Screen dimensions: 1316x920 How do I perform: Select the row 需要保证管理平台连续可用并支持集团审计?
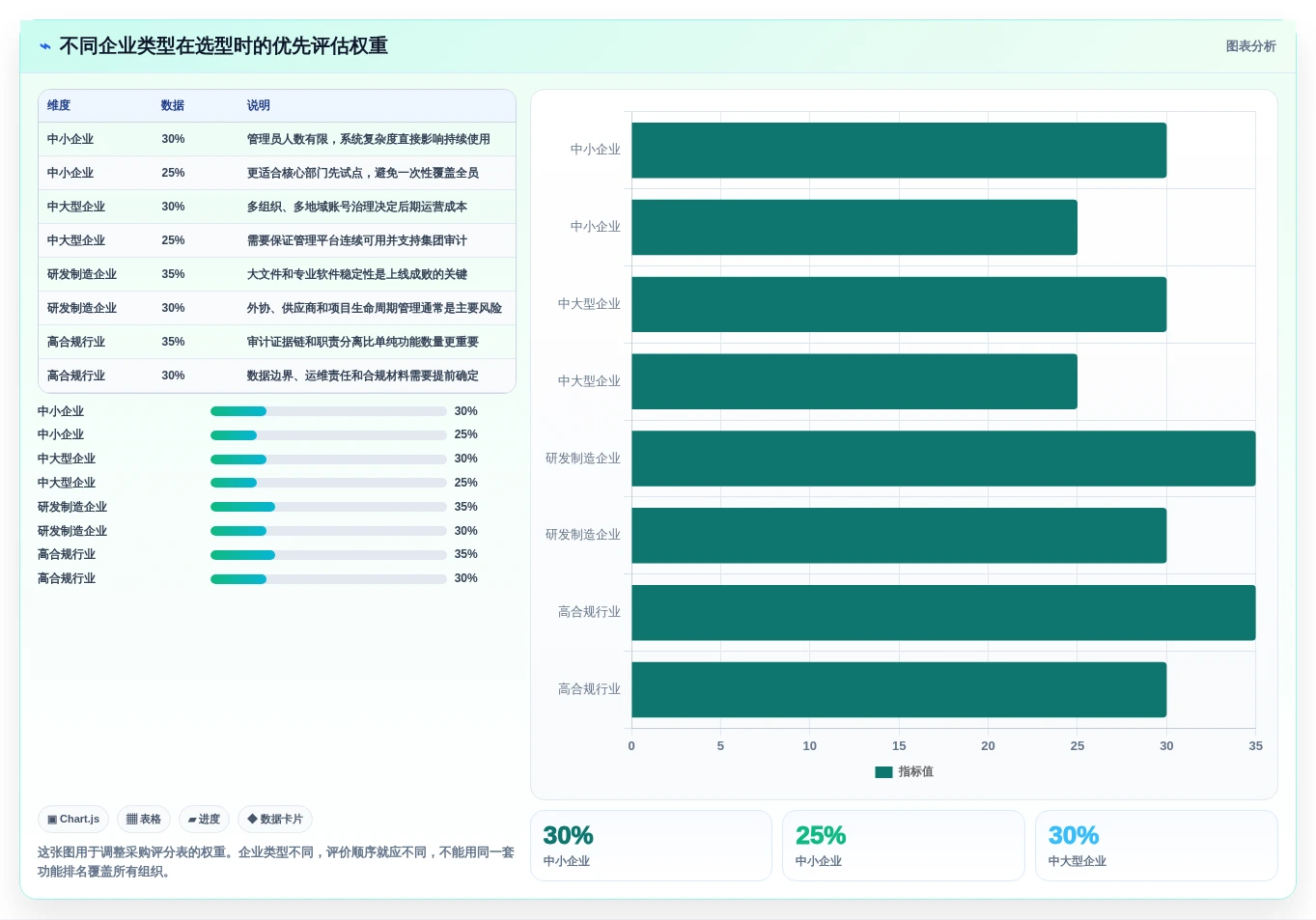pos(277,240)
